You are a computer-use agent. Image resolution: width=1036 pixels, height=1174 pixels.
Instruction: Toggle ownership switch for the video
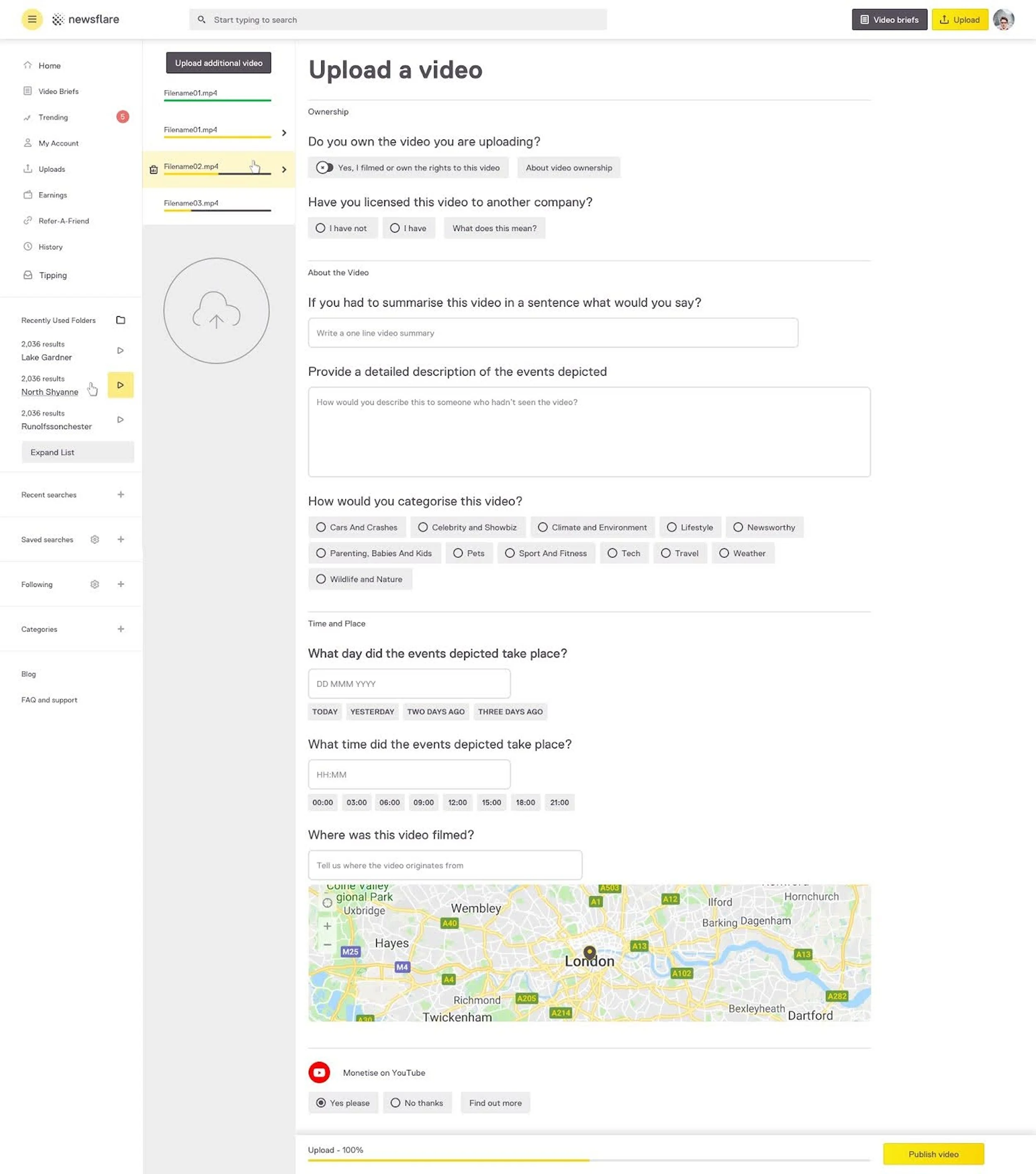[324, 168]
